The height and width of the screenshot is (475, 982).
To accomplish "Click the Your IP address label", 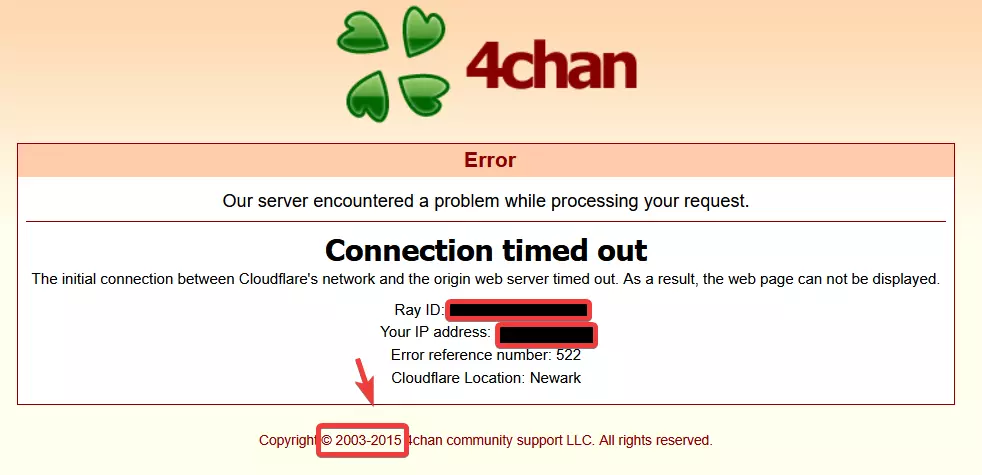I will point(435,331).
